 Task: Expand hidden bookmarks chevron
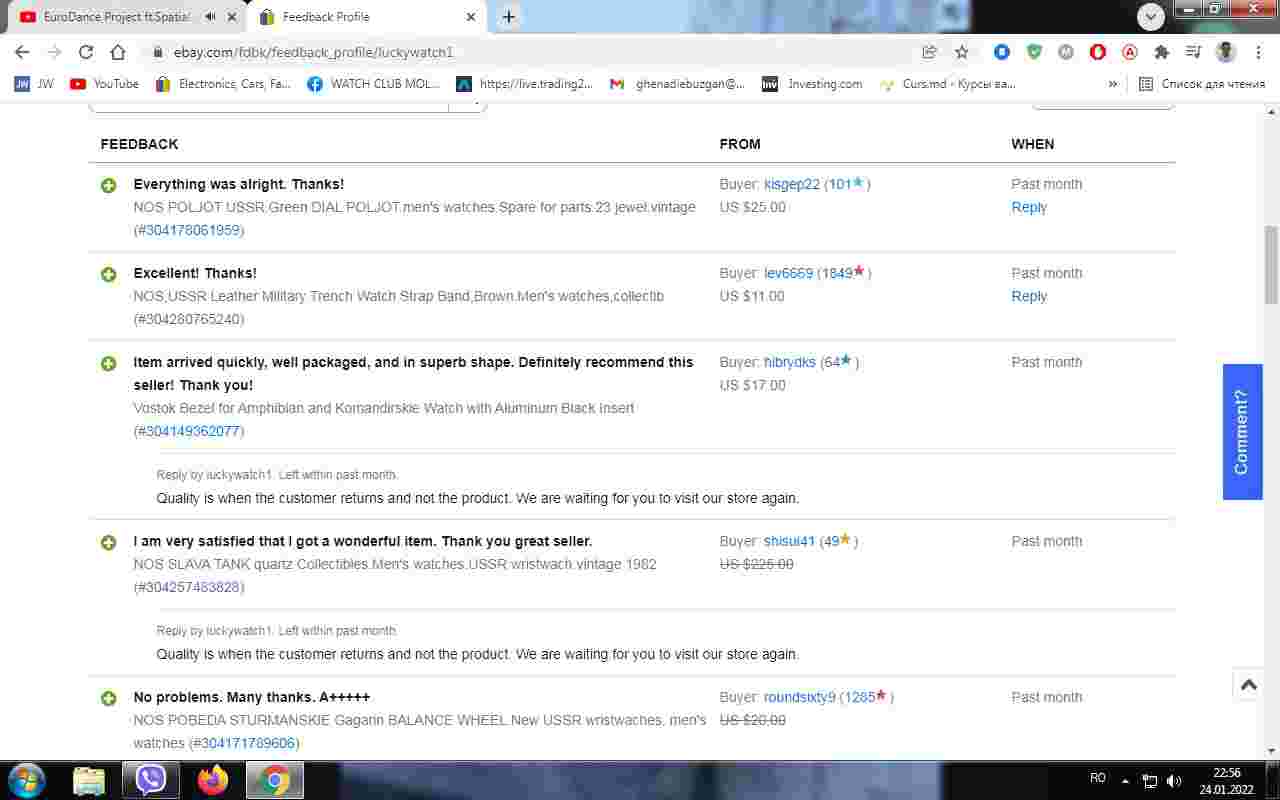coord(1112,84)
